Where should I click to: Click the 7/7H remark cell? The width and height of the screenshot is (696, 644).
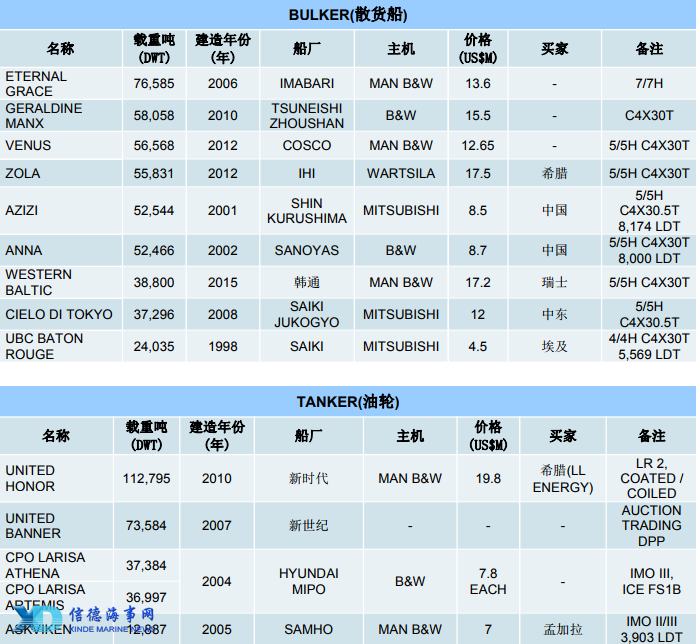click(x=649, y=83)
